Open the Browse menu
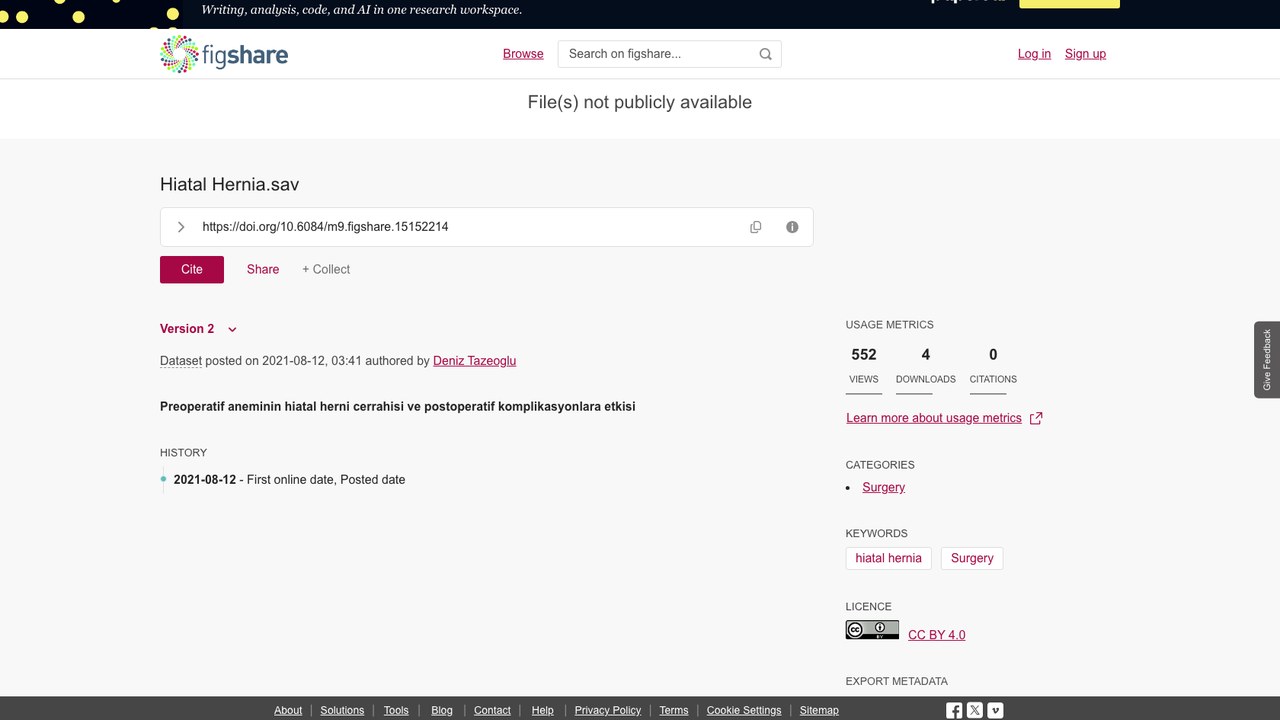 (523, 54)
